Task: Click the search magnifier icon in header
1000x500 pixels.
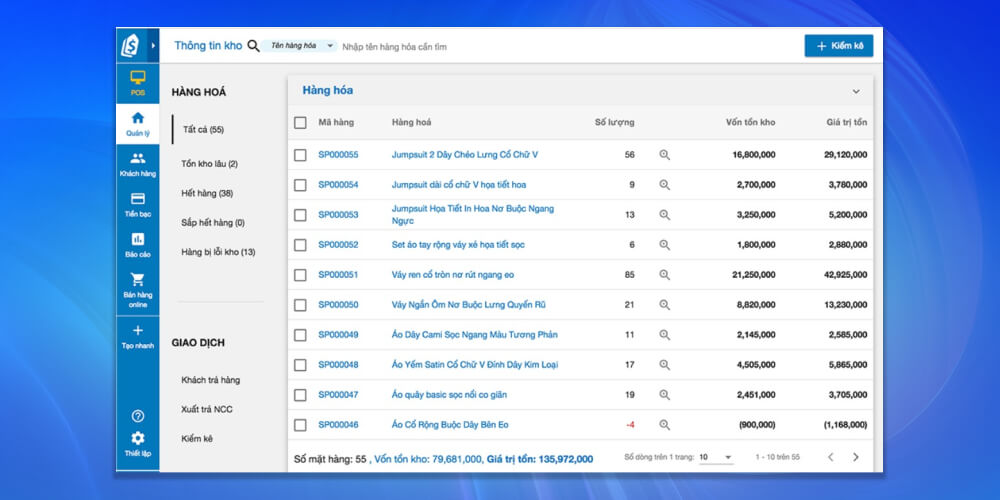Action: (253, 46)
